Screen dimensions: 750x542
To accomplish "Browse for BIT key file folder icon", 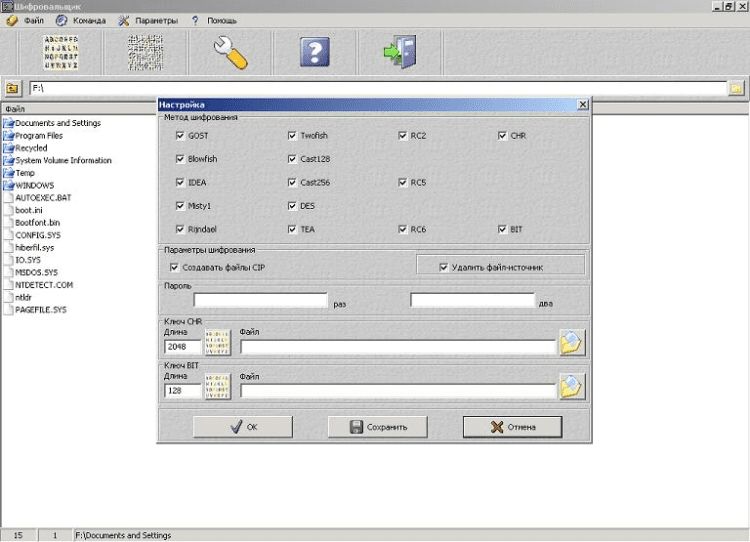I will (572, 387).
